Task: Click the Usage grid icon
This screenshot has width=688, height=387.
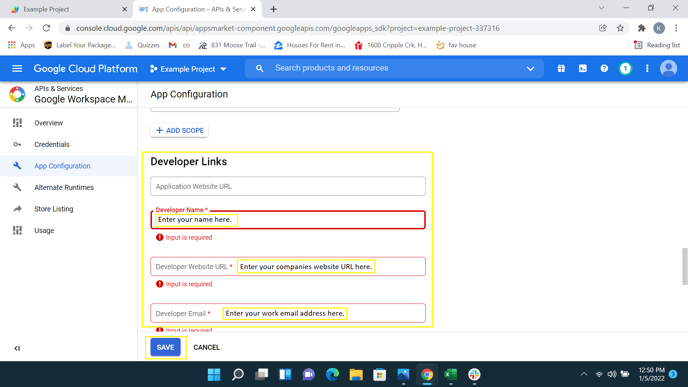Action: [x=17, y=230]
